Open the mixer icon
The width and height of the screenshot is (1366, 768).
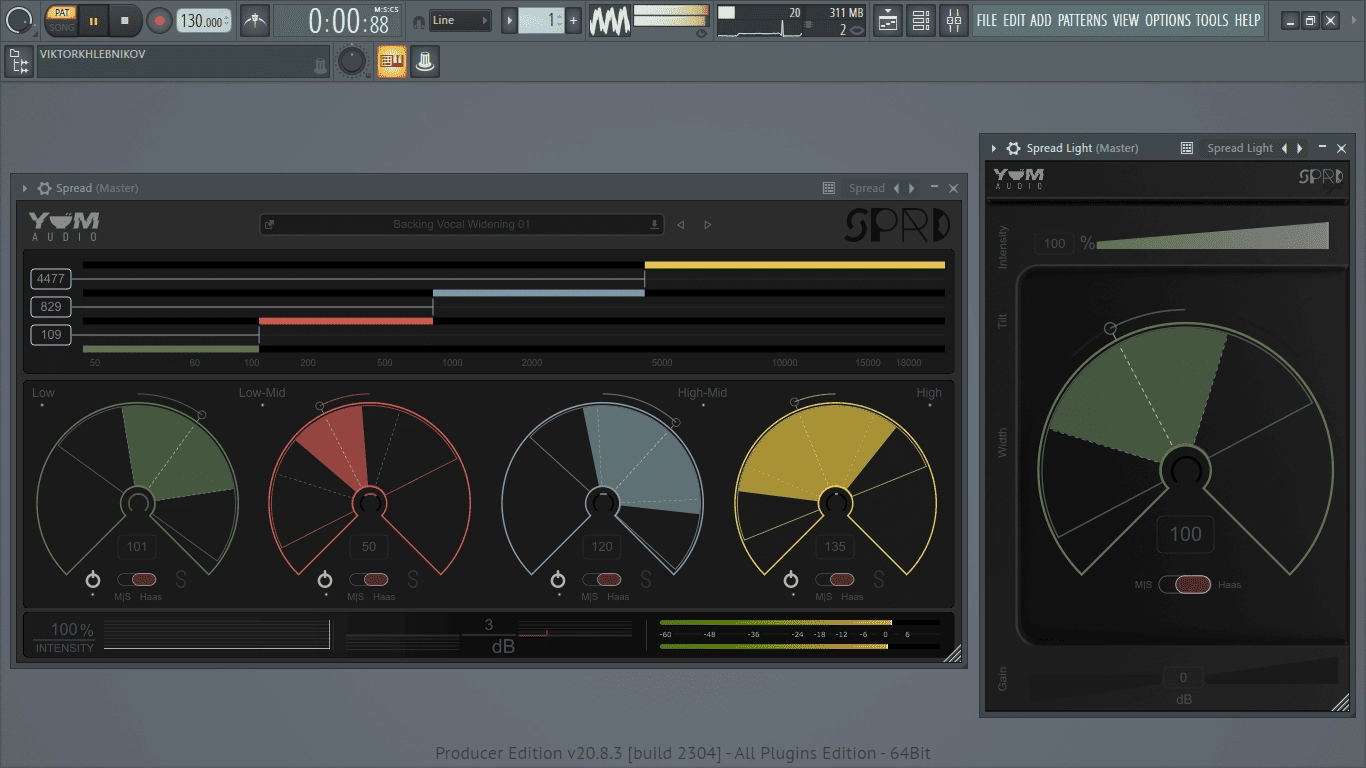point(954,20)
